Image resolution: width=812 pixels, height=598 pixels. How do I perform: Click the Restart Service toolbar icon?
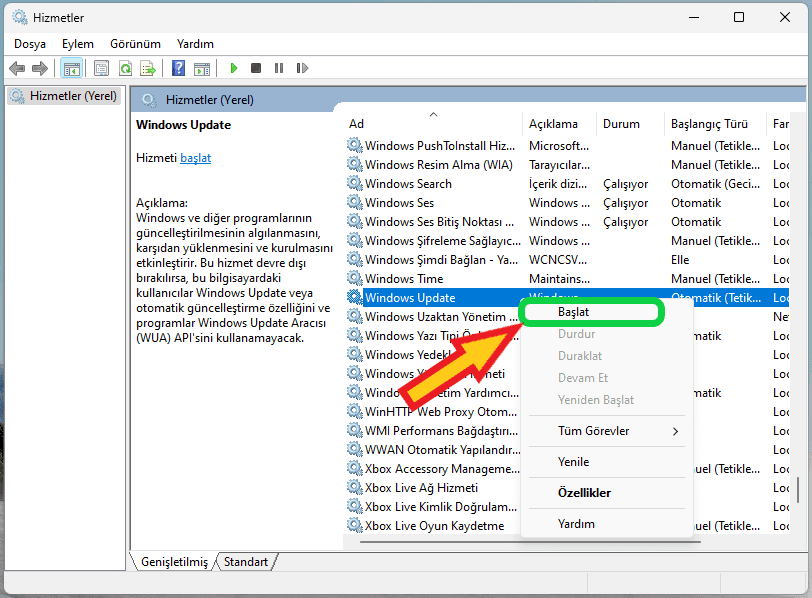(x=302, y=68)
